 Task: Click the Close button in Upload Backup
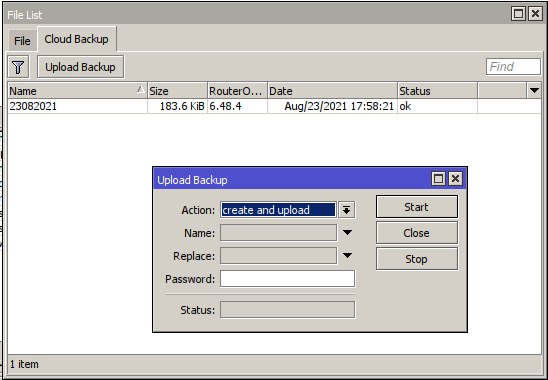point(417,233)
